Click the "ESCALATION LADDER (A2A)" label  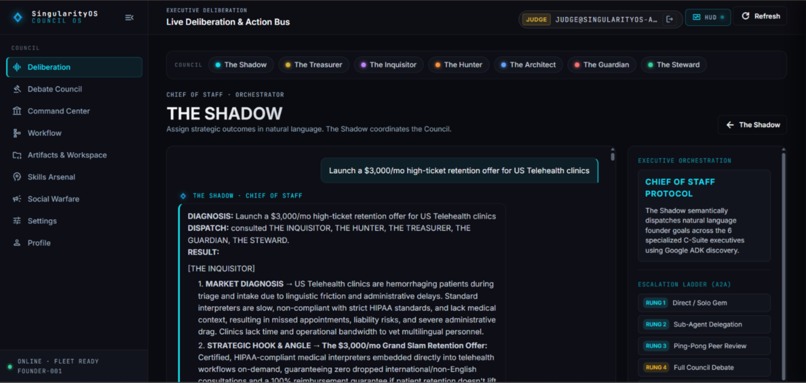[x=684, y=284]
